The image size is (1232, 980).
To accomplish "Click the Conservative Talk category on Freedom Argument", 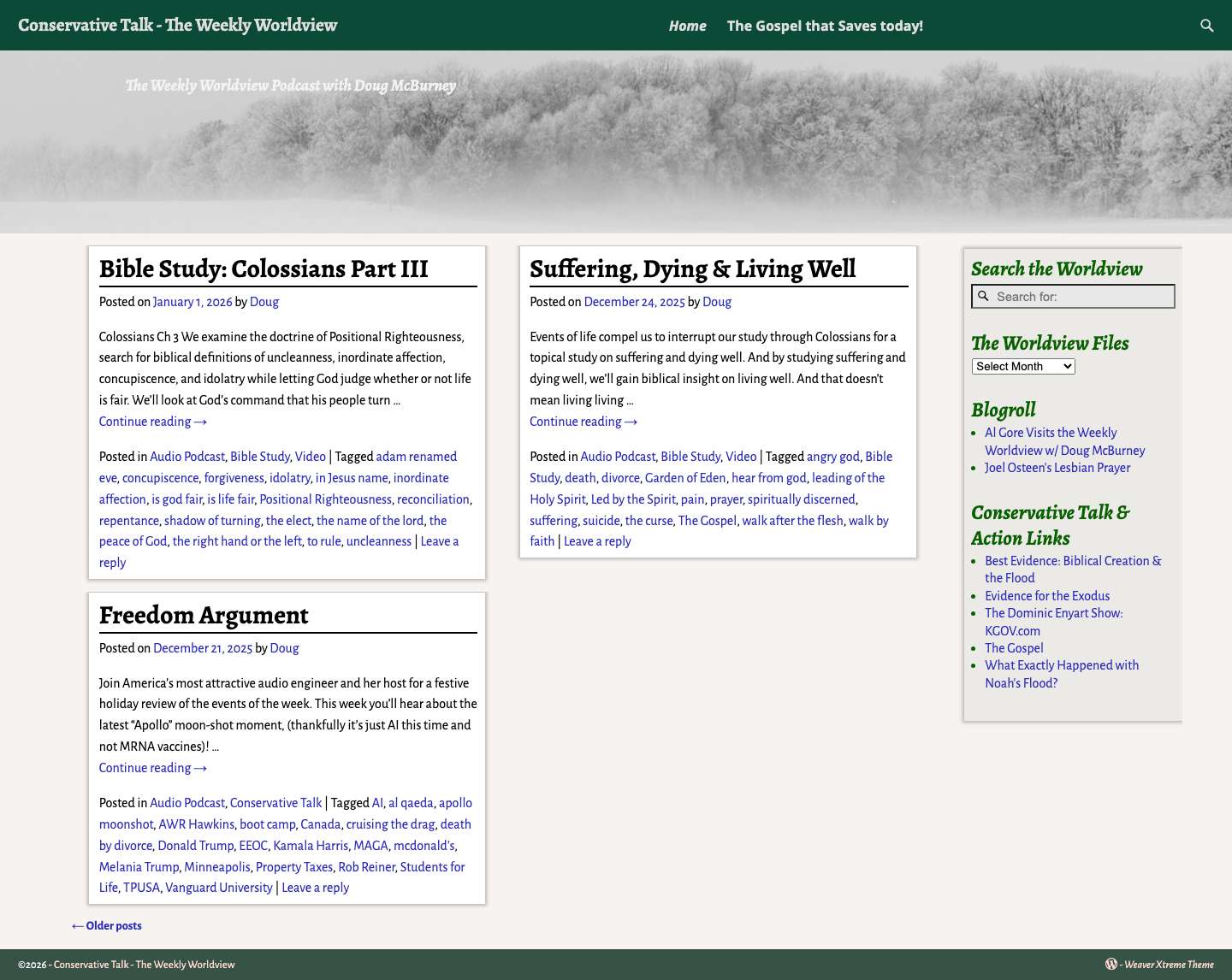I will [275, 803].
